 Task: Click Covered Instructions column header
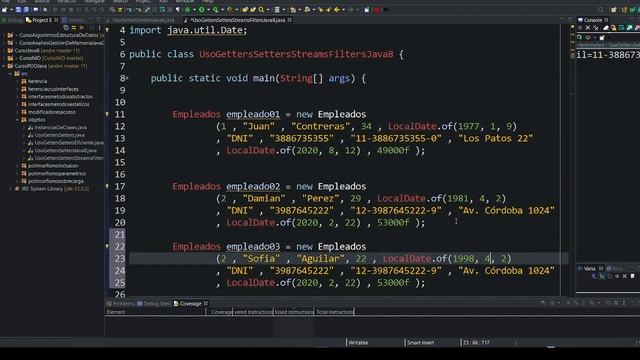point(253,312)
